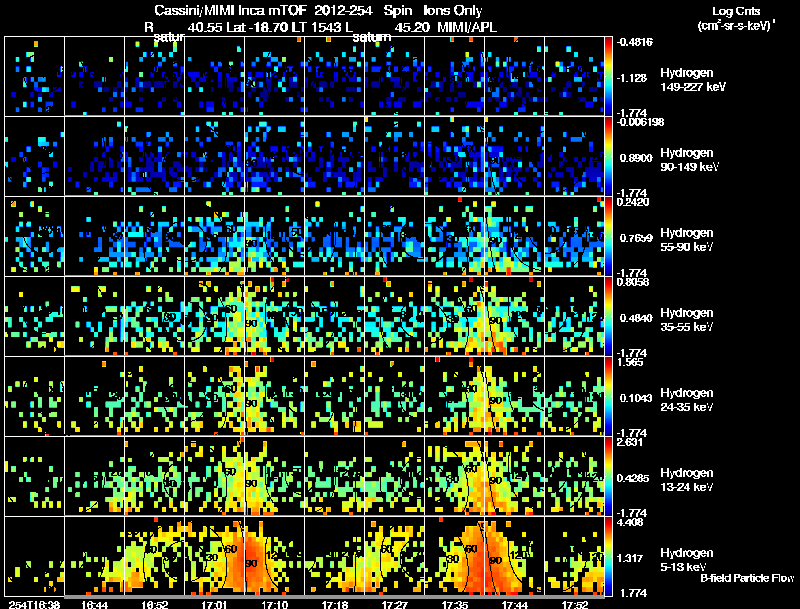Image resolution: width=800 pixels, height=609 pixels.
Task: Click the 0.8900 colorbar value
Action: [x=636, y=158]
